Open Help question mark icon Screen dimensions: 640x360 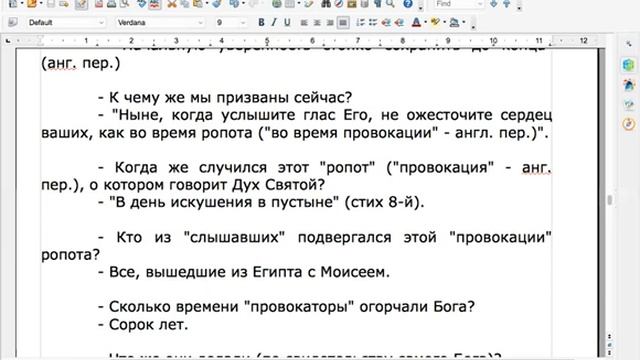[408, 4]
